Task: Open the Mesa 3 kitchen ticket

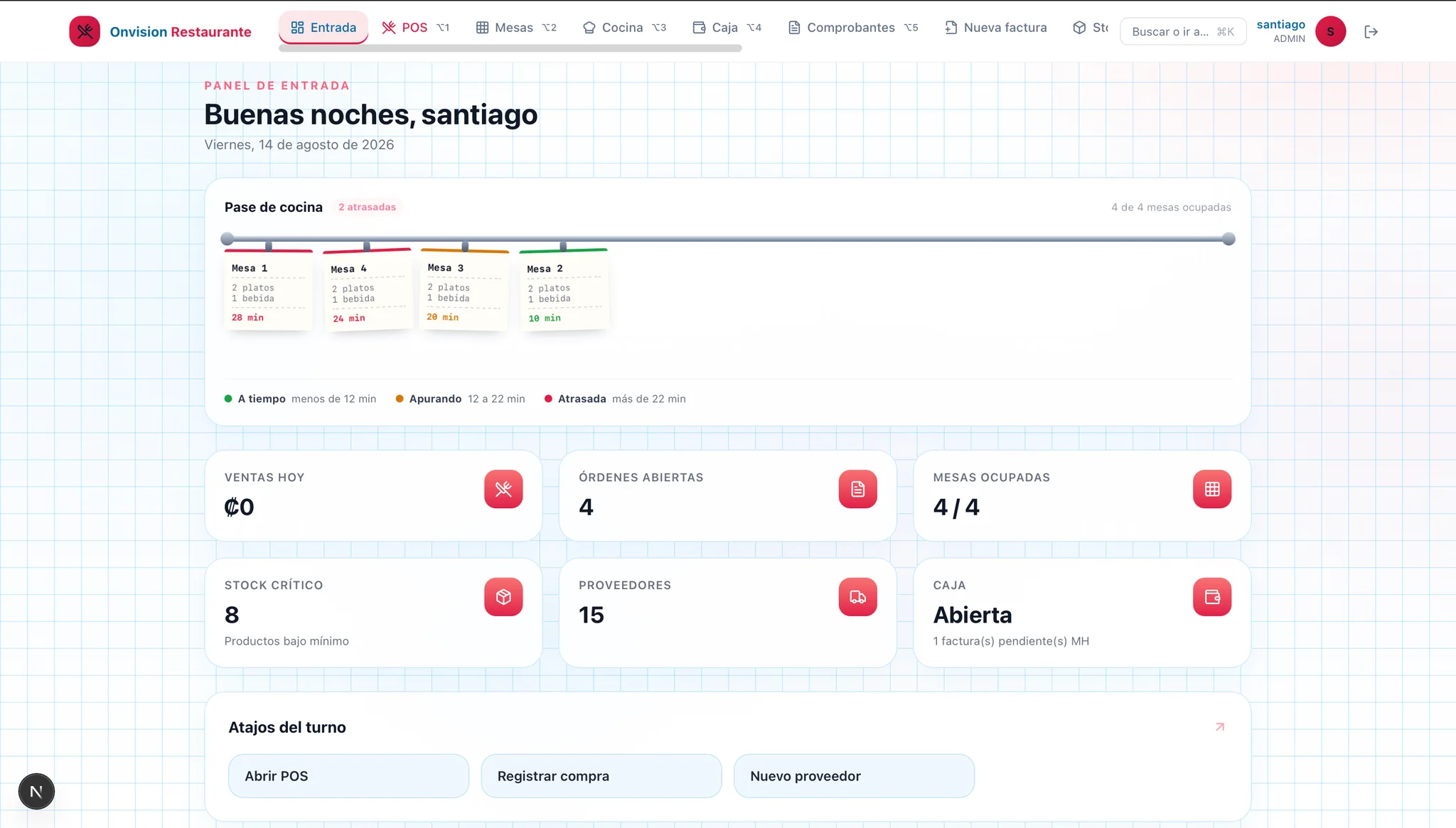Action: (464, 289)
